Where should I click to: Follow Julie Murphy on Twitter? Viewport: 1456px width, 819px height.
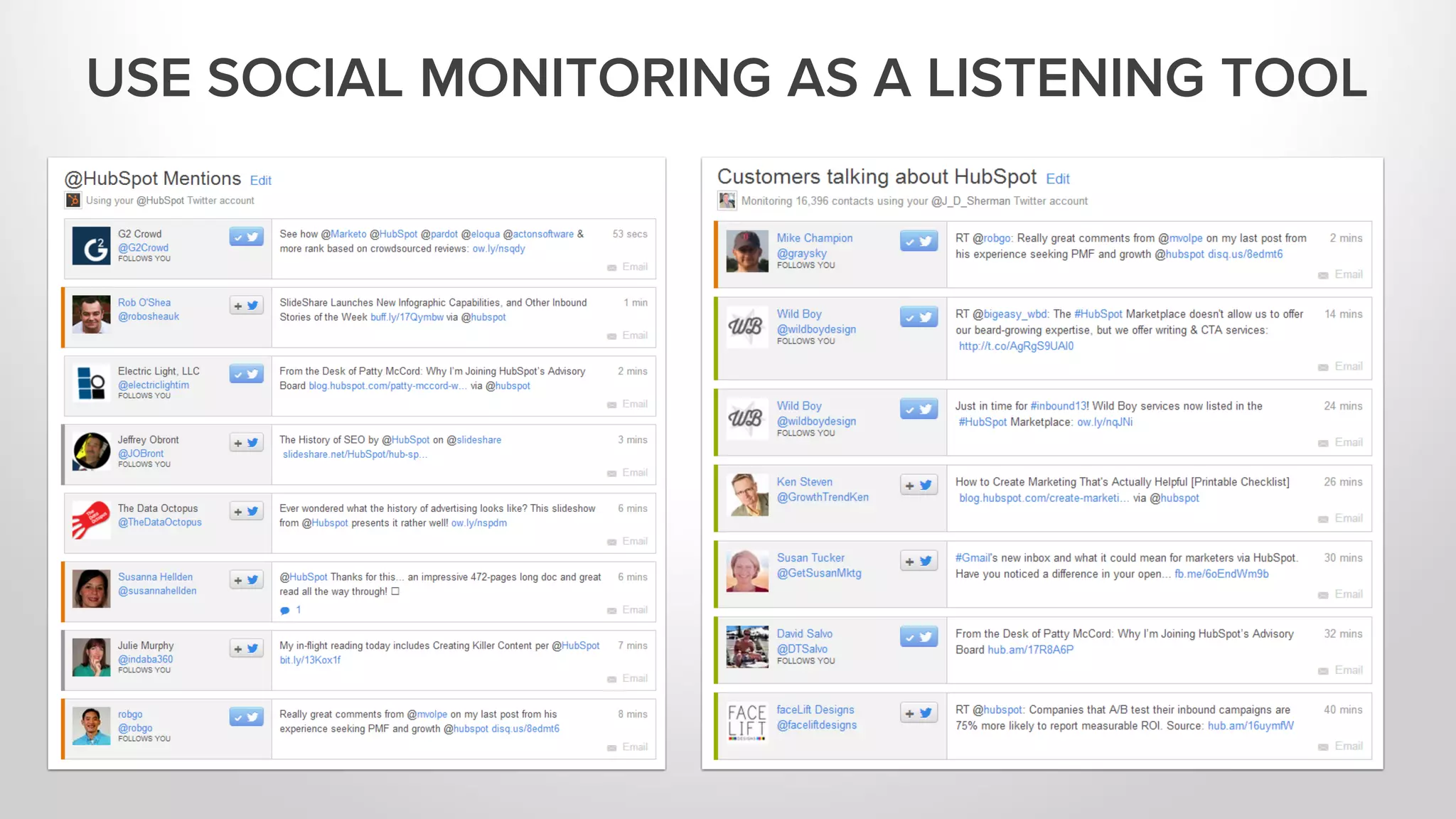[x=246, y=648]
